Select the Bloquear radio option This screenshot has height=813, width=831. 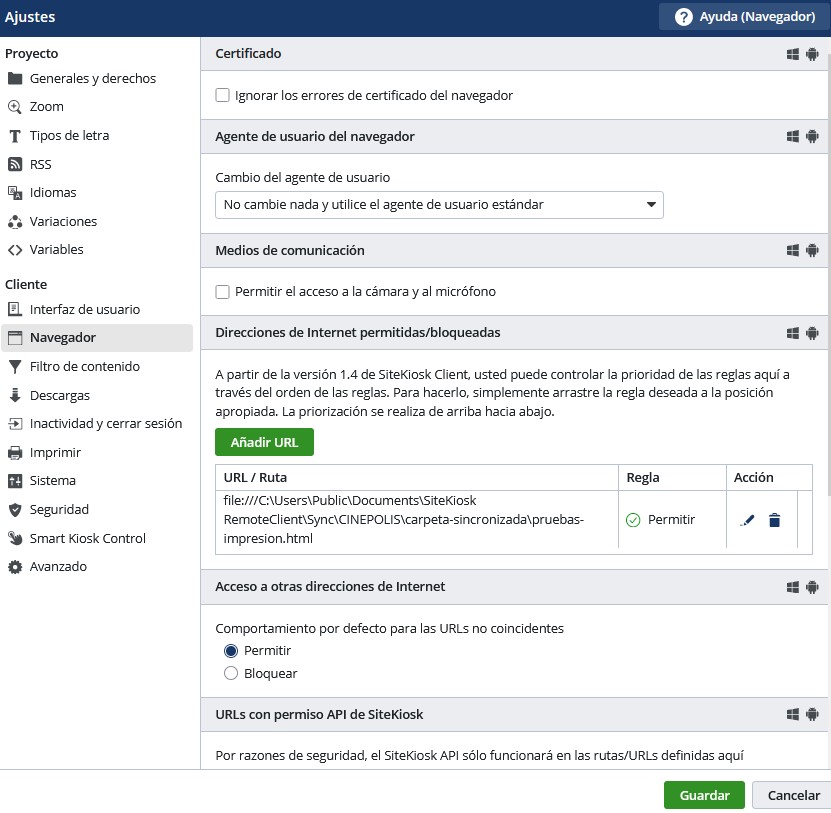pos(231,673)
